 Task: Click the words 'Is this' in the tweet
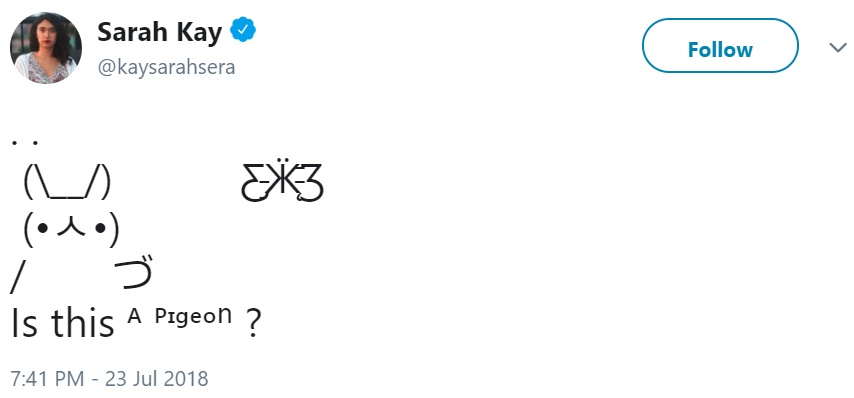[63, 322]
